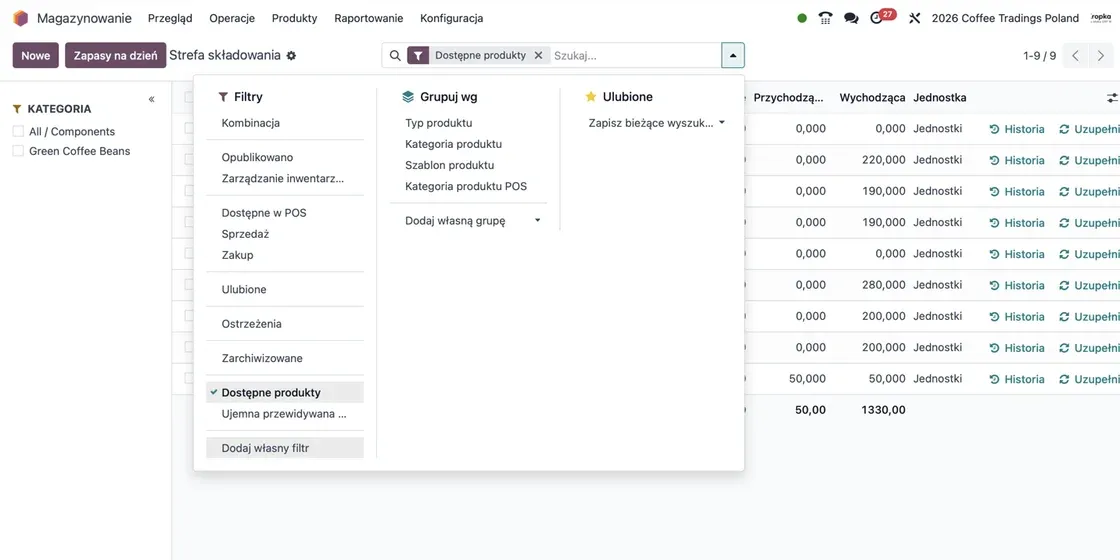The width and height of the screenshot is (1120, 560).
Task: Click the funnel icon in the filter chip
Action: 418,56
